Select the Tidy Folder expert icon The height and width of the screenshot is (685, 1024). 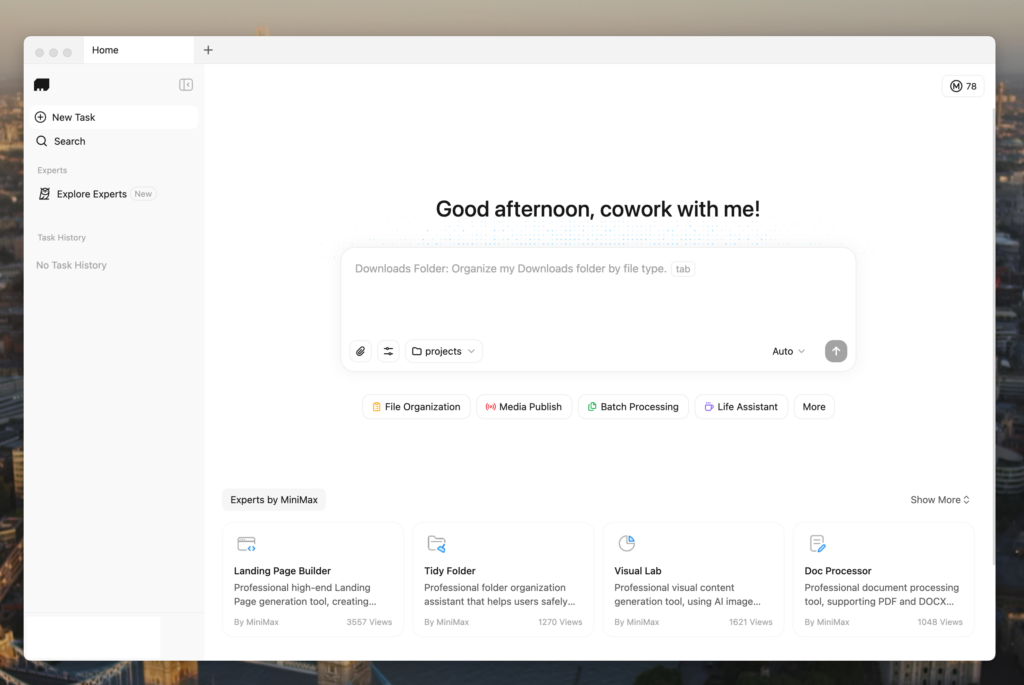coord(436,544)
